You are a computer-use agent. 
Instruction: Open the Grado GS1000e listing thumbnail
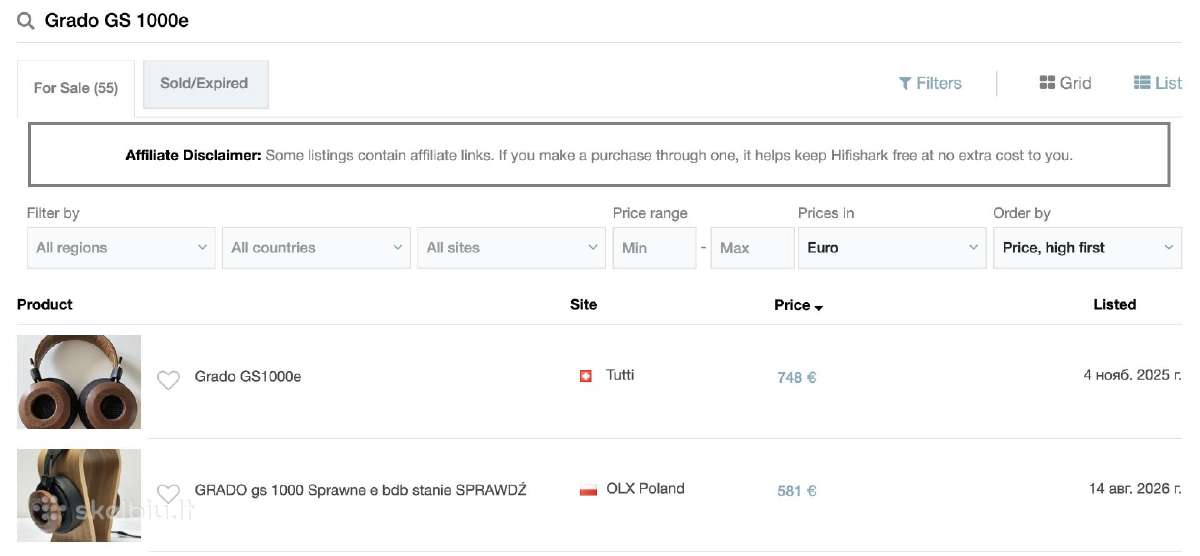click(x=79, y=381)
